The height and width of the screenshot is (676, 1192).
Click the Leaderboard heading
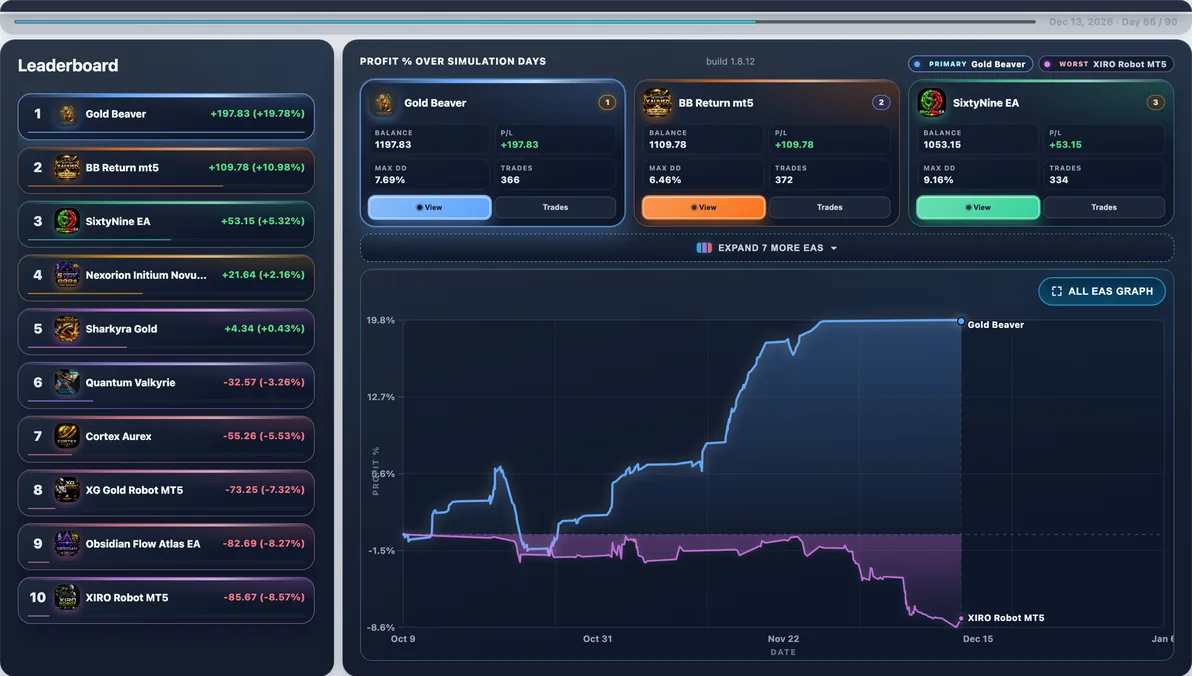68,65
